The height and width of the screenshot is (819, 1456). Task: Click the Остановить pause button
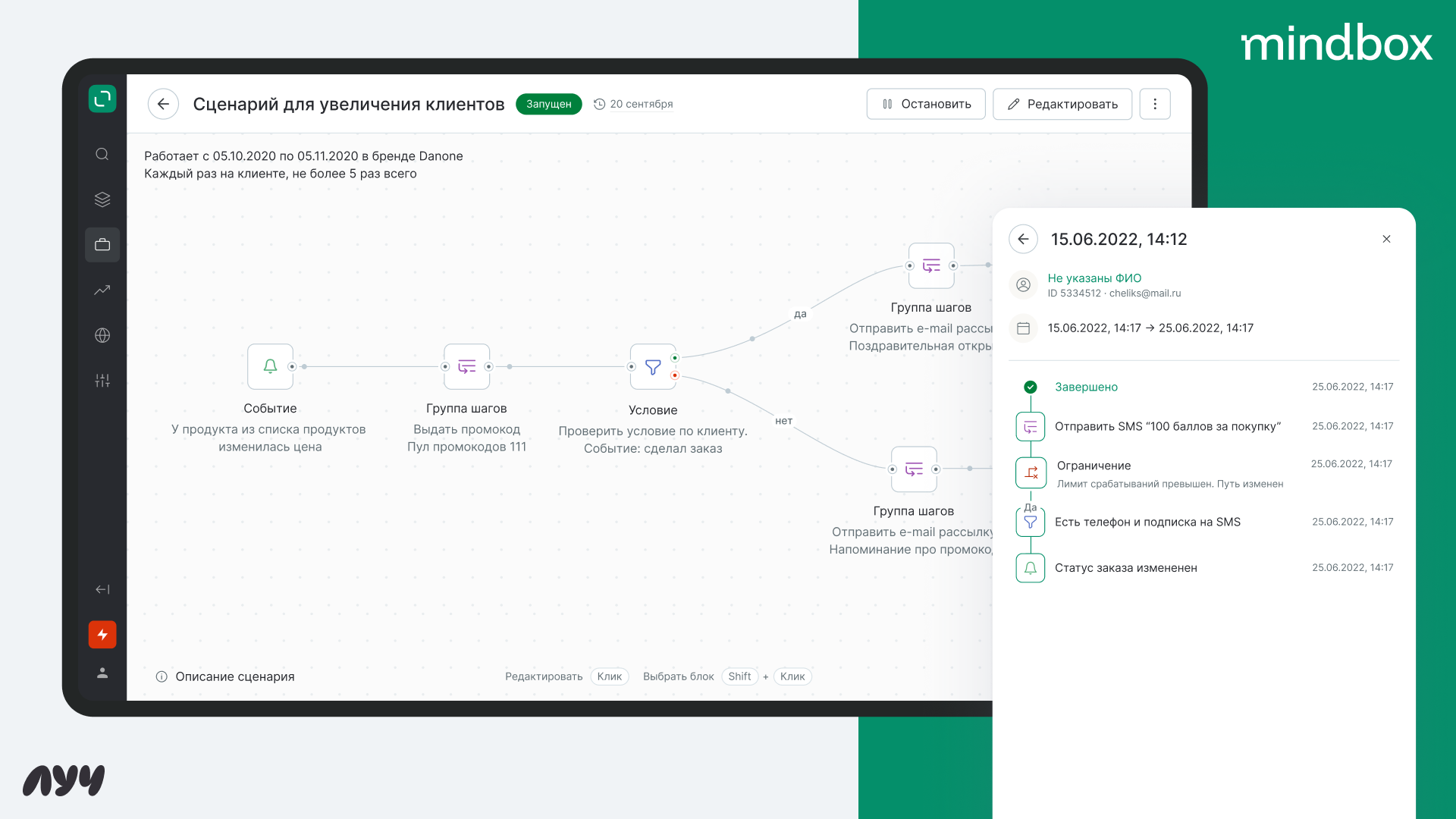[x=926, y=104]
